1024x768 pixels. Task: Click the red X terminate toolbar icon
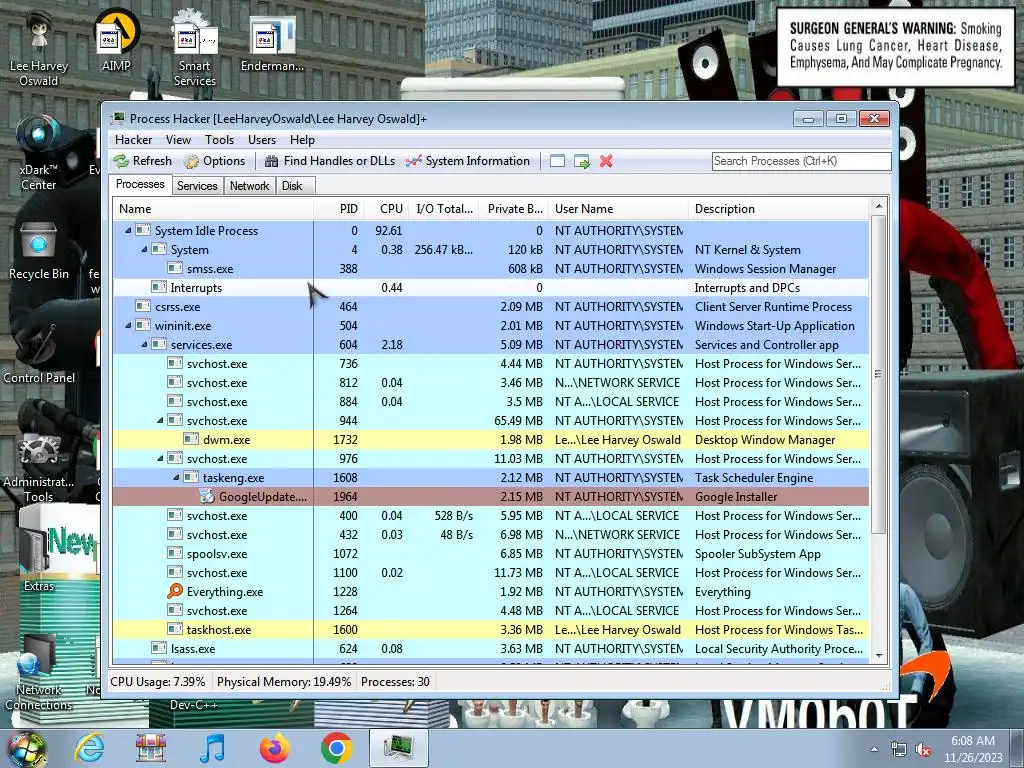coord(606,161)
